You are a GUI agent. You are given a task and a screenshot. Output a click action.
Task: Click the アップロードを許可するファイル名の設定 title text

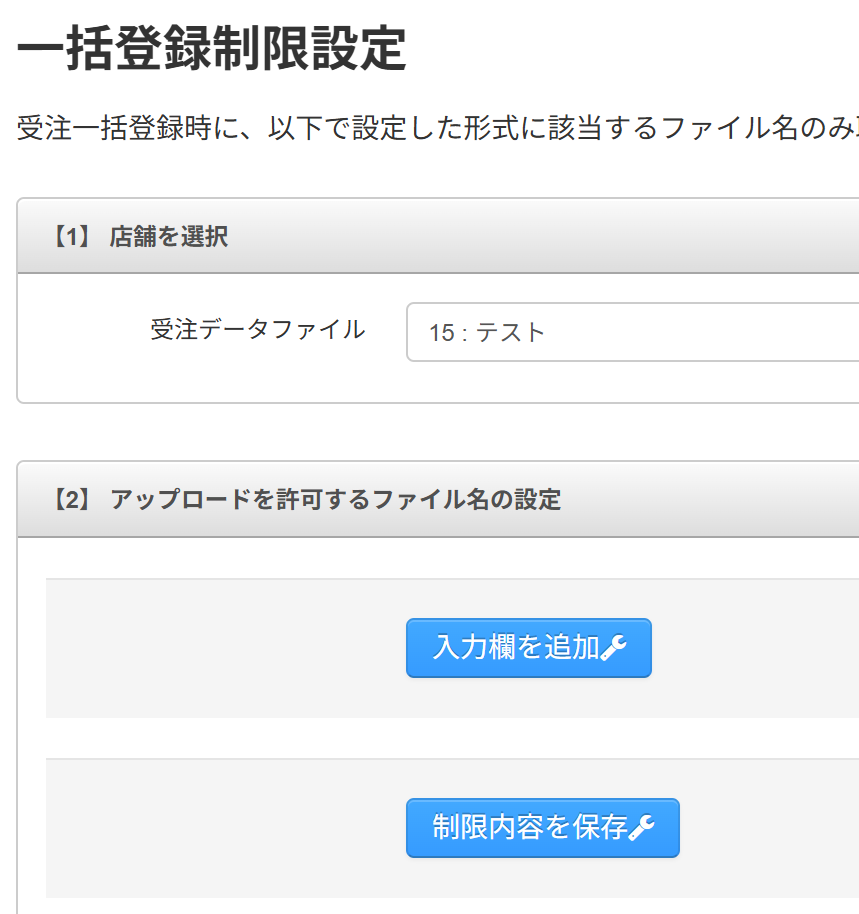point(335,499)
